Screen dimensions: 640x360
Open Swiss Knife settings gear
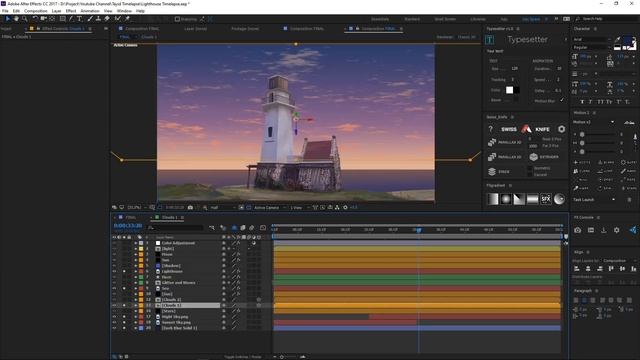[562, 129]
